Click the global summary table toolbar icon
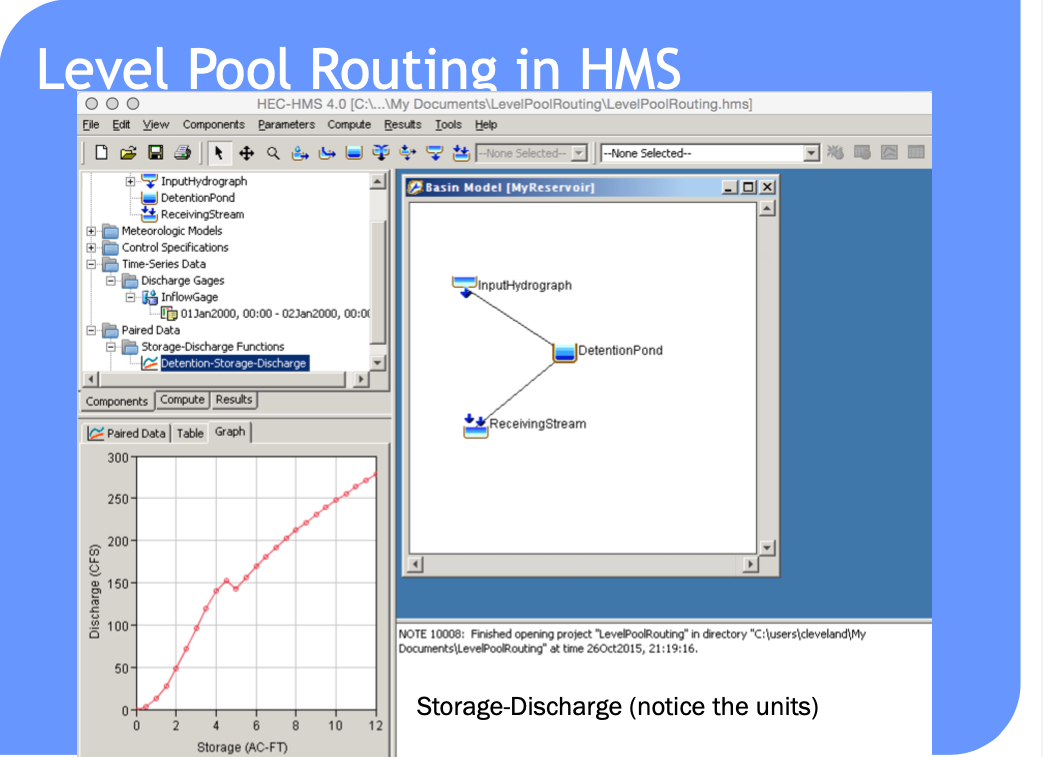 [862, 152]
